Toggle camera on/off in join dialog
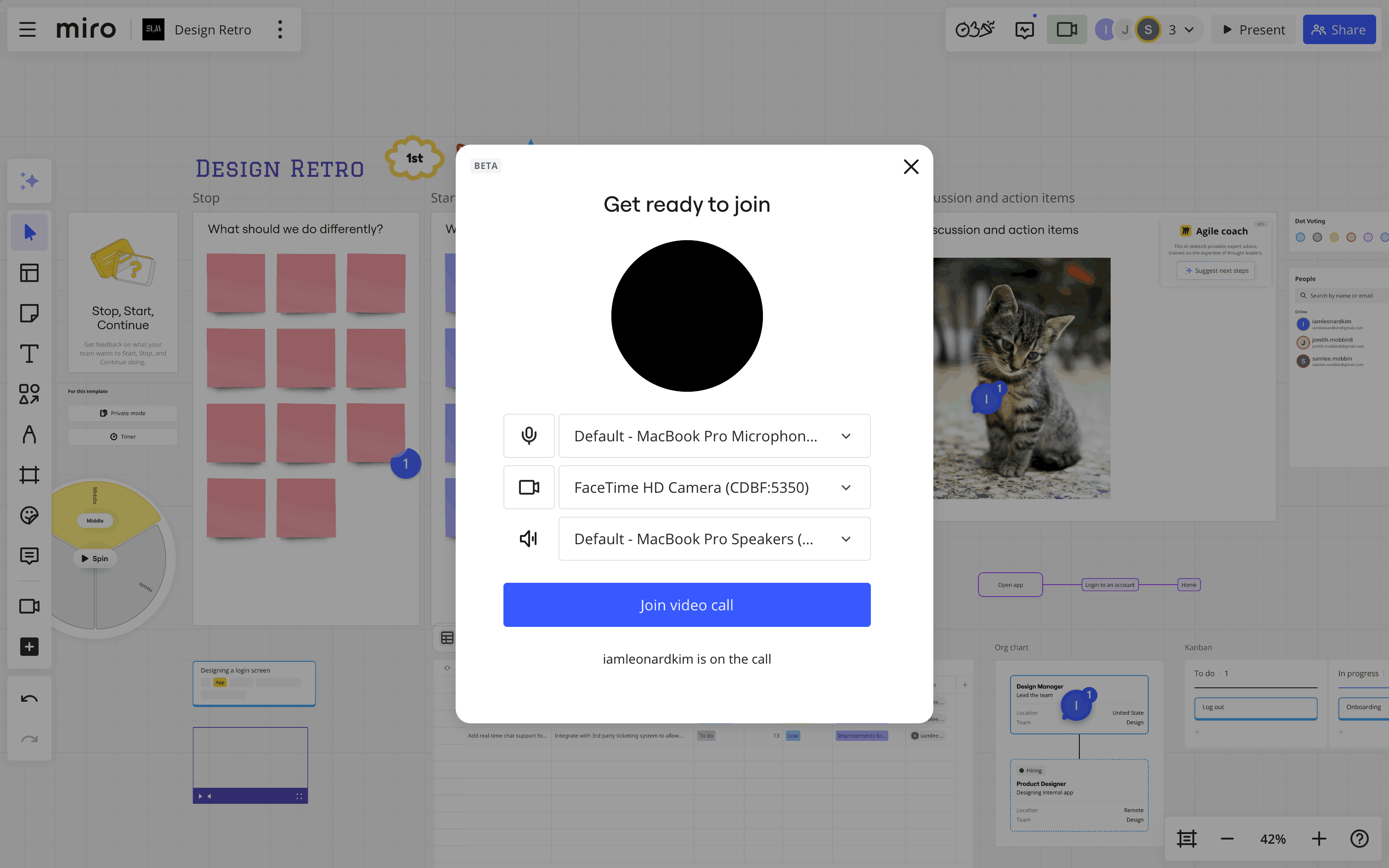Screen dimensions: 1389x868 pyautogui.click(x=529, y=487)
